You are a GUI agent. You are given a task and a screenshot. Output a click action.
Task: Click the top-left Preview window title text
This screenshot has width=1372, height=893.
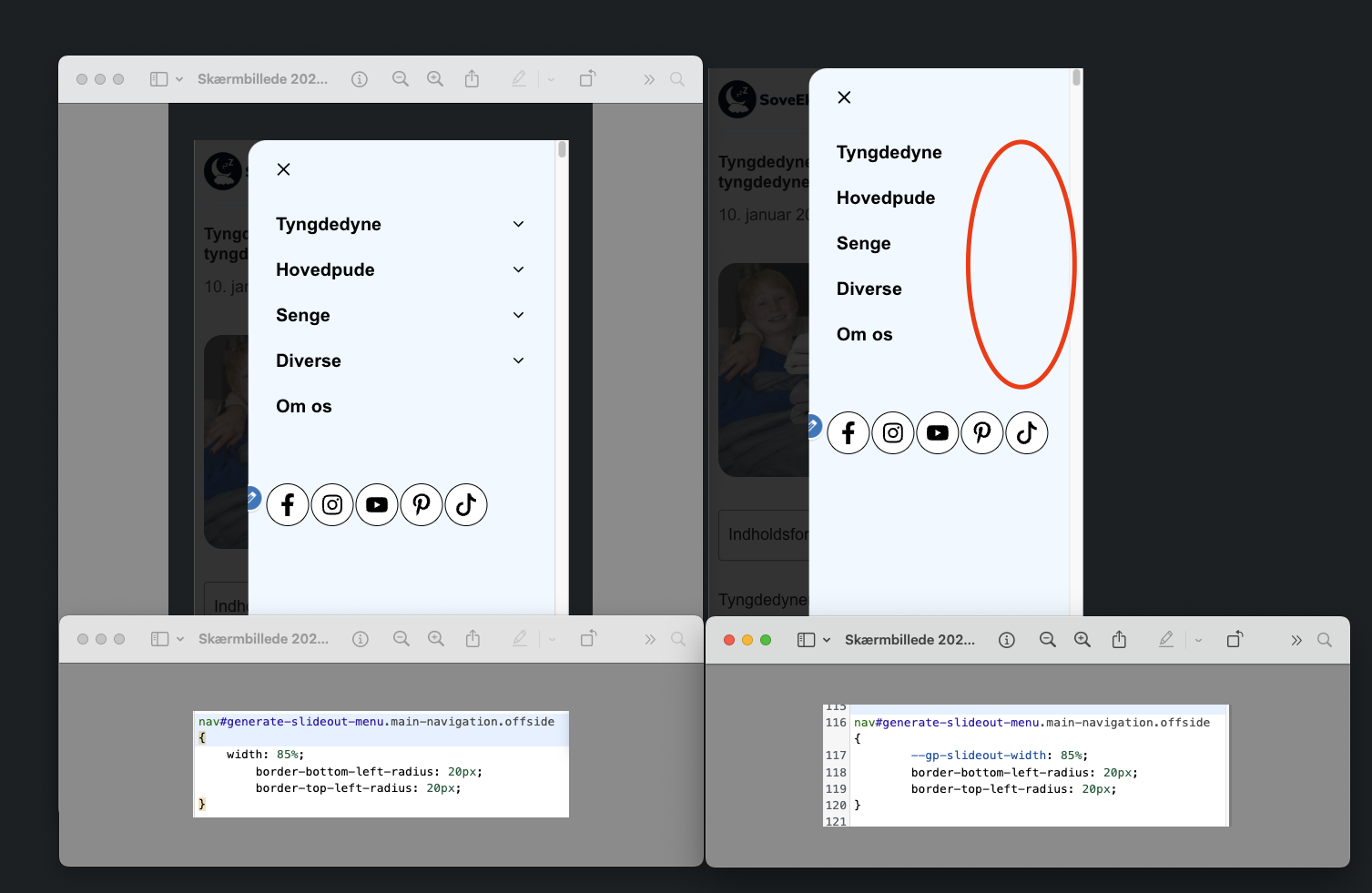tap(262, 79)
